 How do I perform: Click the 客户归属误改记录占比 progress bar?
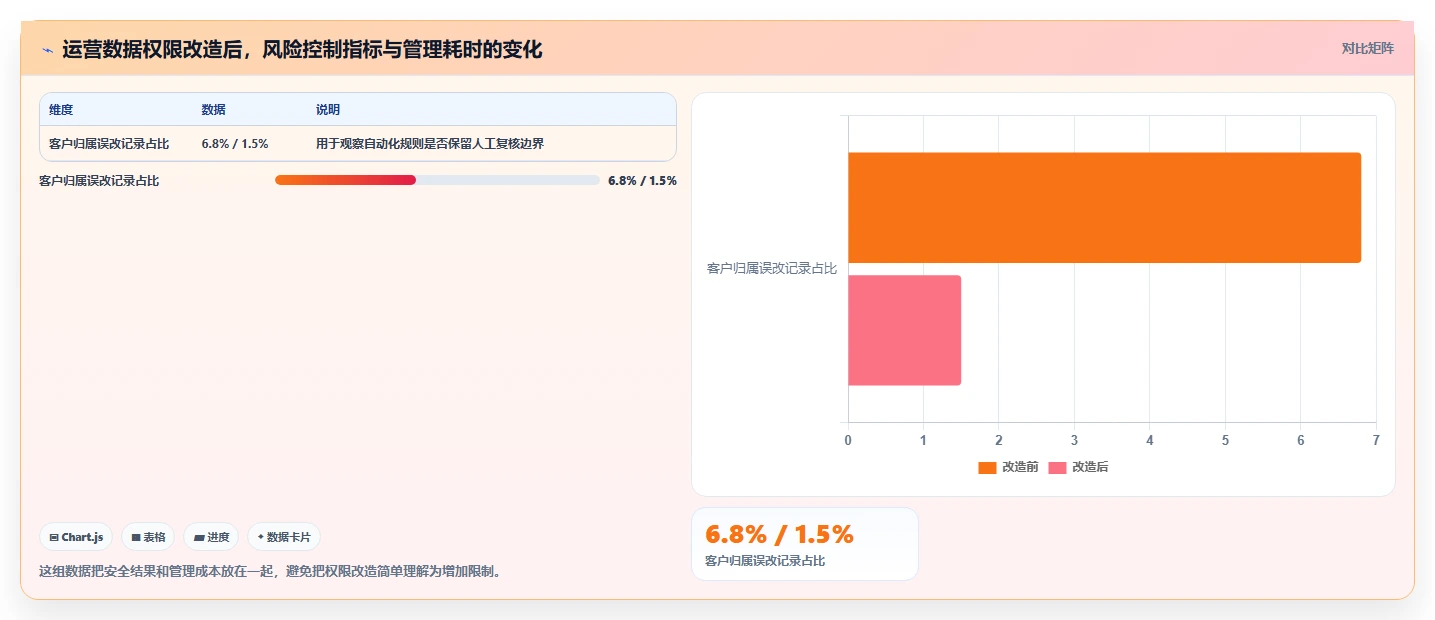[437, 180]
